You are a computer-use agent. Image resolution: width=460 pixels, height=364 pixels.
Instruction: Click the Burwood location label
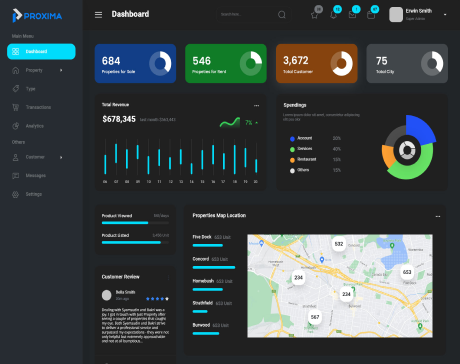click(201, 325)
